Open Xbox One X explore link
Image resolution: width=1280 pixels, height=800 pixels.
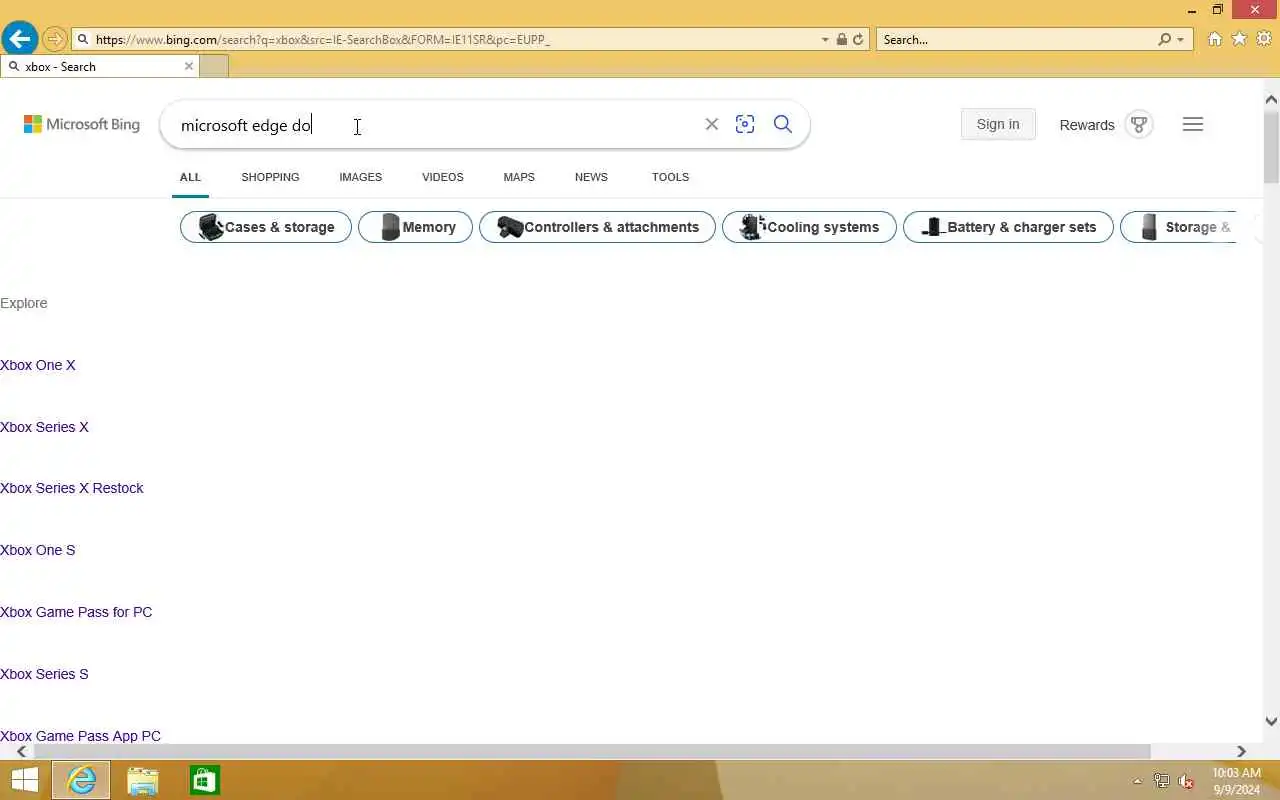coord(38,365)
